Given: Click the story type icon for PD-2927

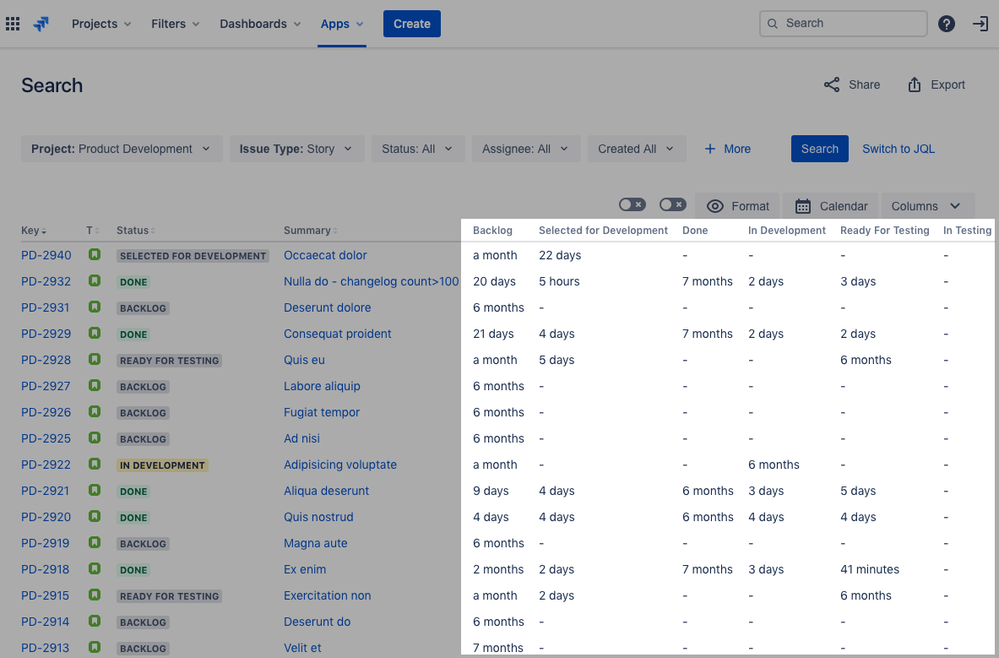Looking at the screenshot, I should [94, 385].
